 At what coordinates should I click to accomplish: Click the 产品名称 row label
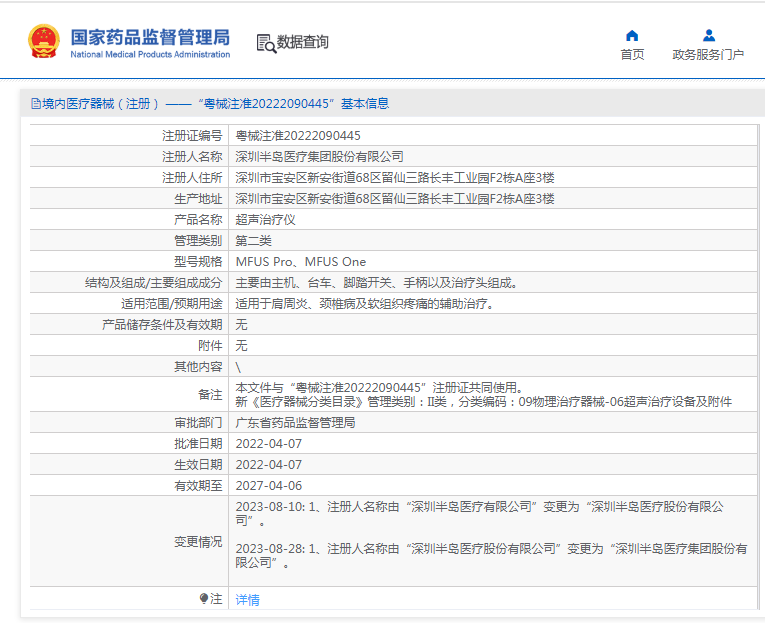tap(198, 220)
